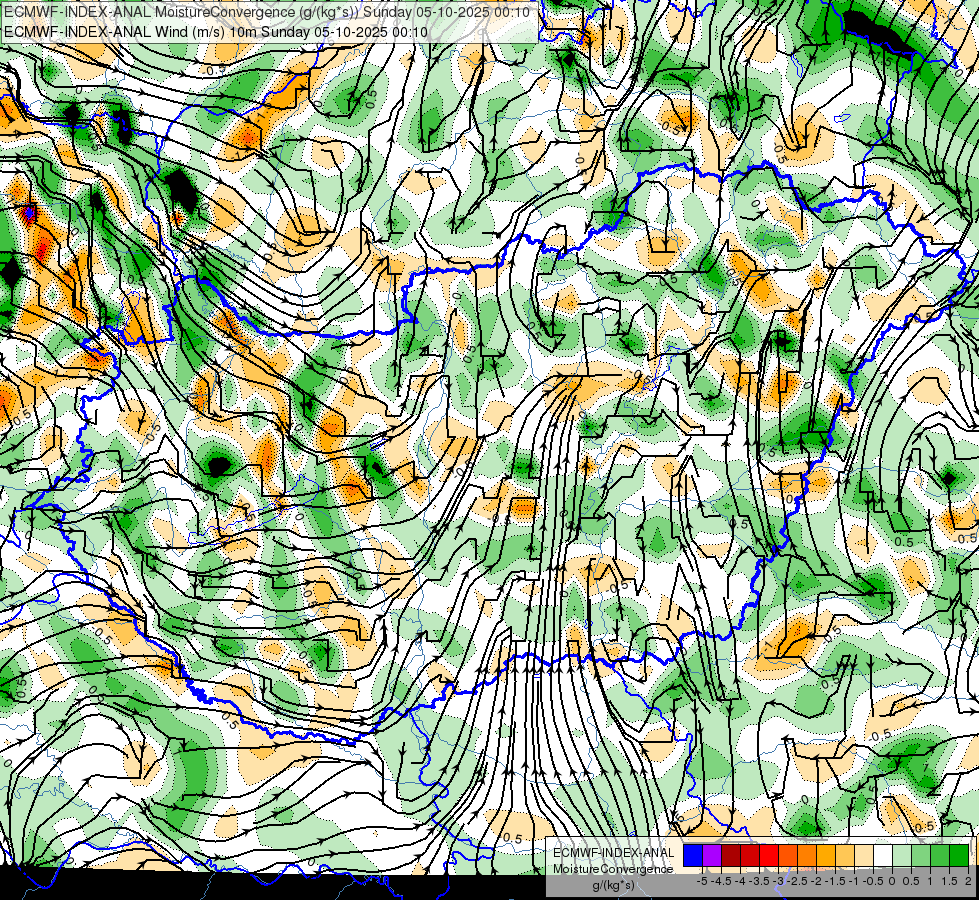This screenshot has width=979, height=900.
Task: Click the Wind 10m title line in header
Action: pyautogui.click(x=216, y=31)
